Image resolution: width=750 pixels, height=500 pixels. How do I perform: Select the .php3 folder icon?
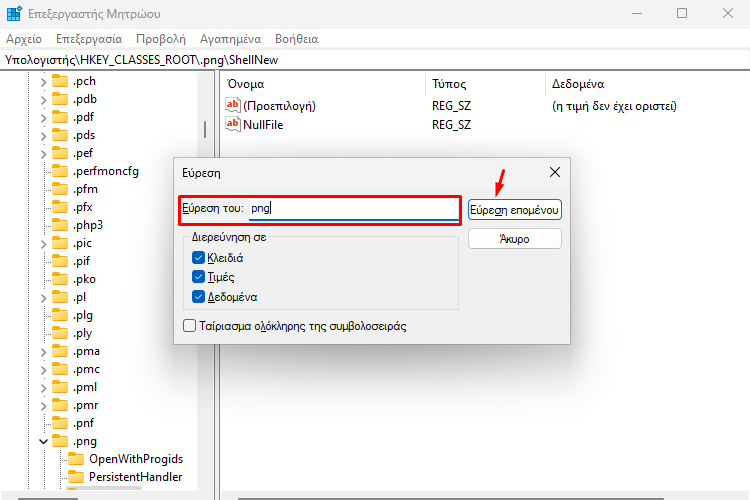[60, 225]
